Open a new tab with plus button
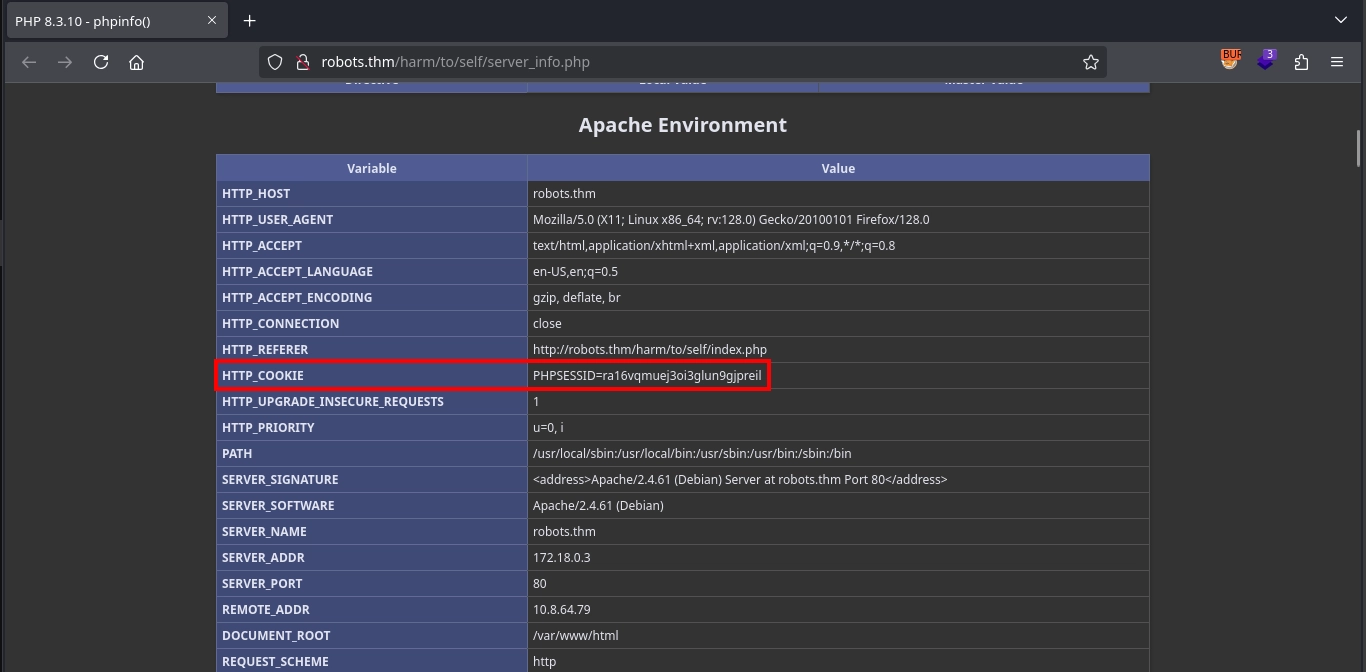The height and width of the screenshot is (672, 1366). (250, 21)
